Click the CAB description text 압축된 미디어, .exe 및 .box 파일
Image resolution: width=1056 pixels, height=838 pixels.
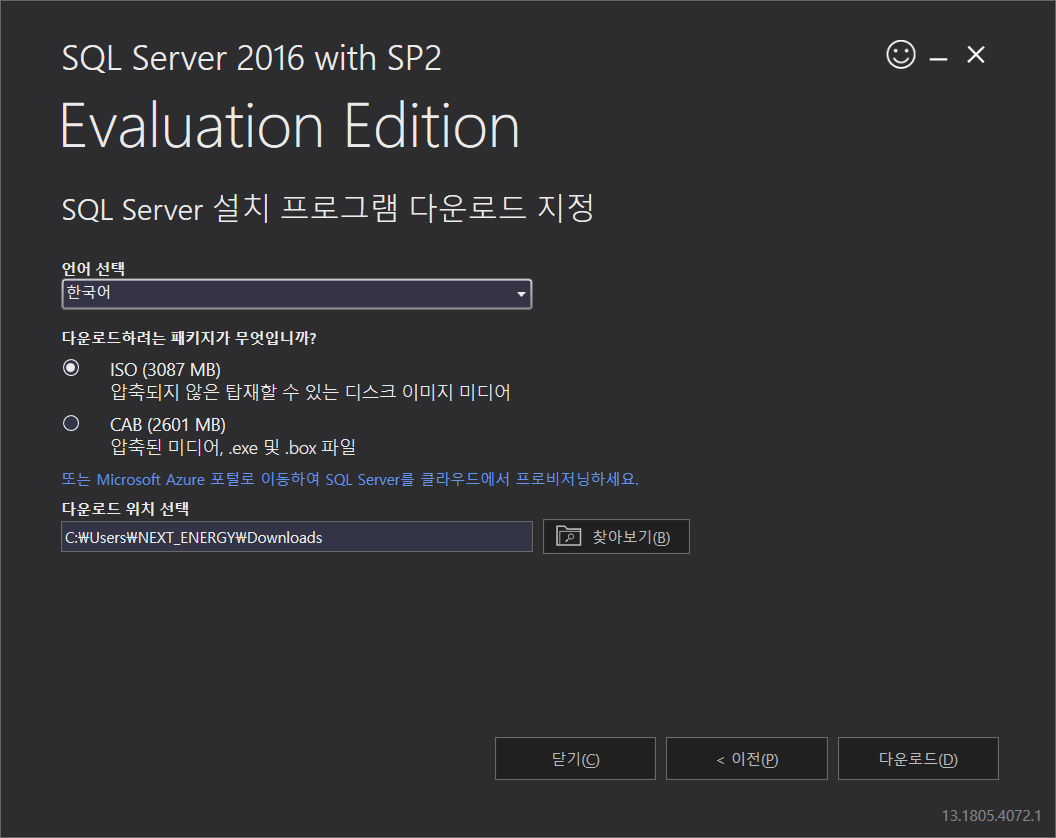(x=232, y=447)
